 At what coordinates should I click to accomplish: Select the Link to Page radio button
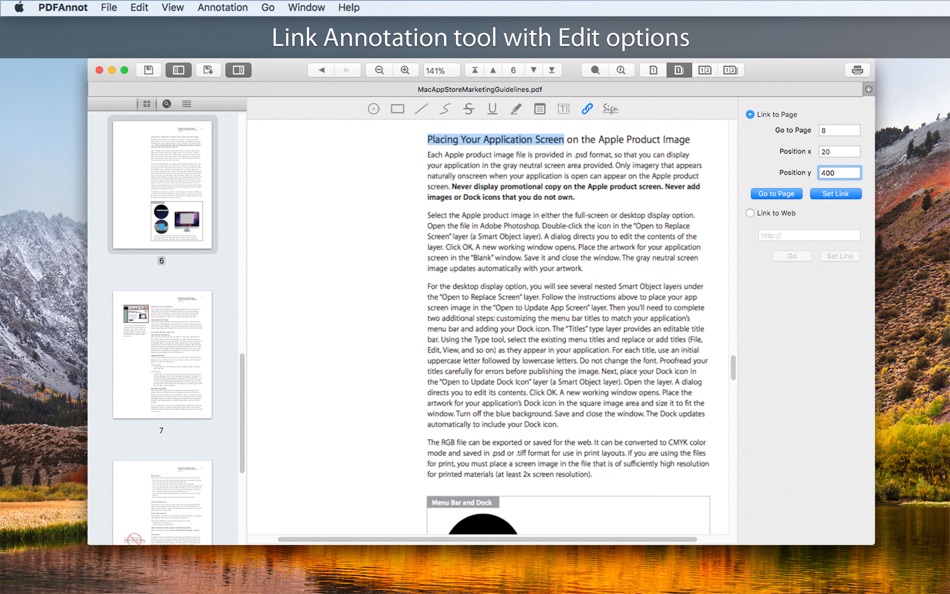[x=750, y=114]
